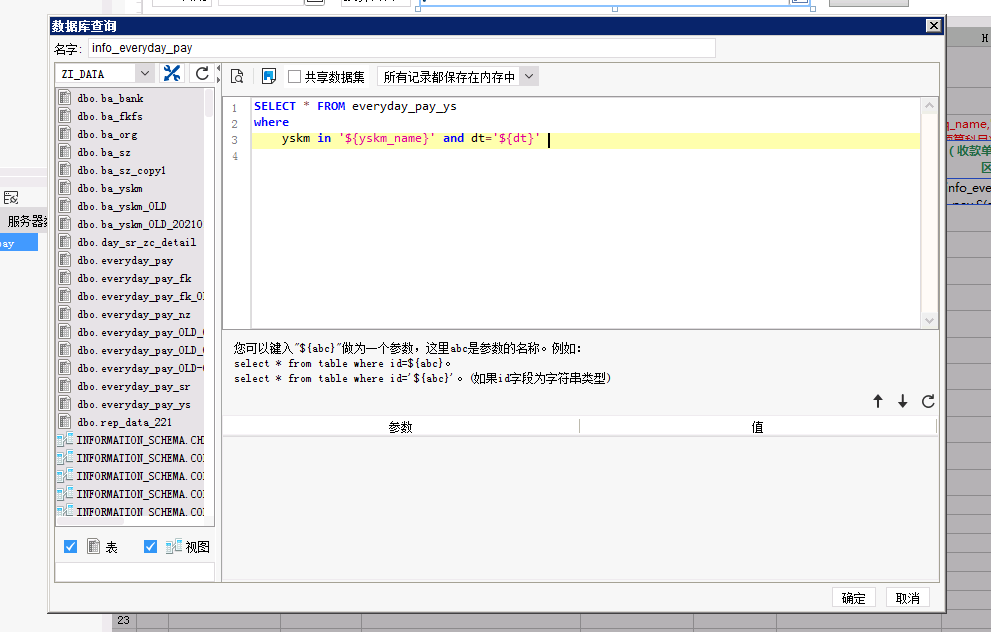This screenshot has height=632, width=991.
Task: Open the ZI_DATA connection dropdown
Action: point(145,73)
